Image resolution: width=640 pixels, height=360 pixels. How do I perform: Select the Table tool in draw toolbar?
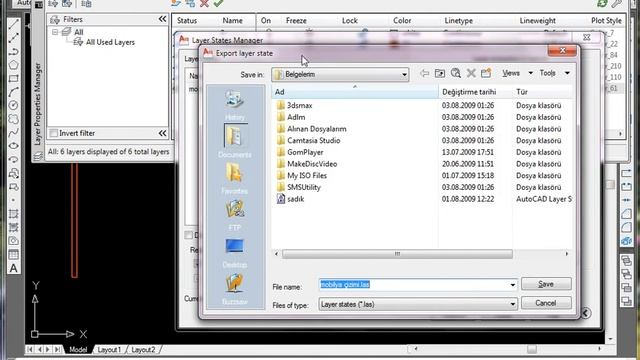point(13,255)
